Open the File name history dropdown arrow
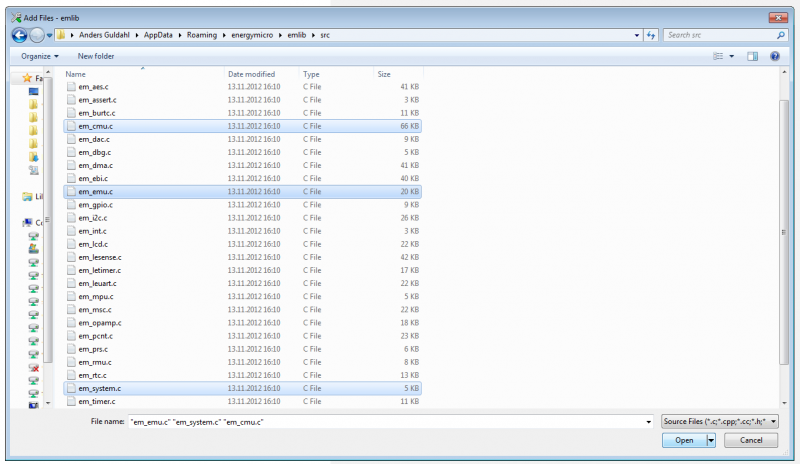 [648, 422]
